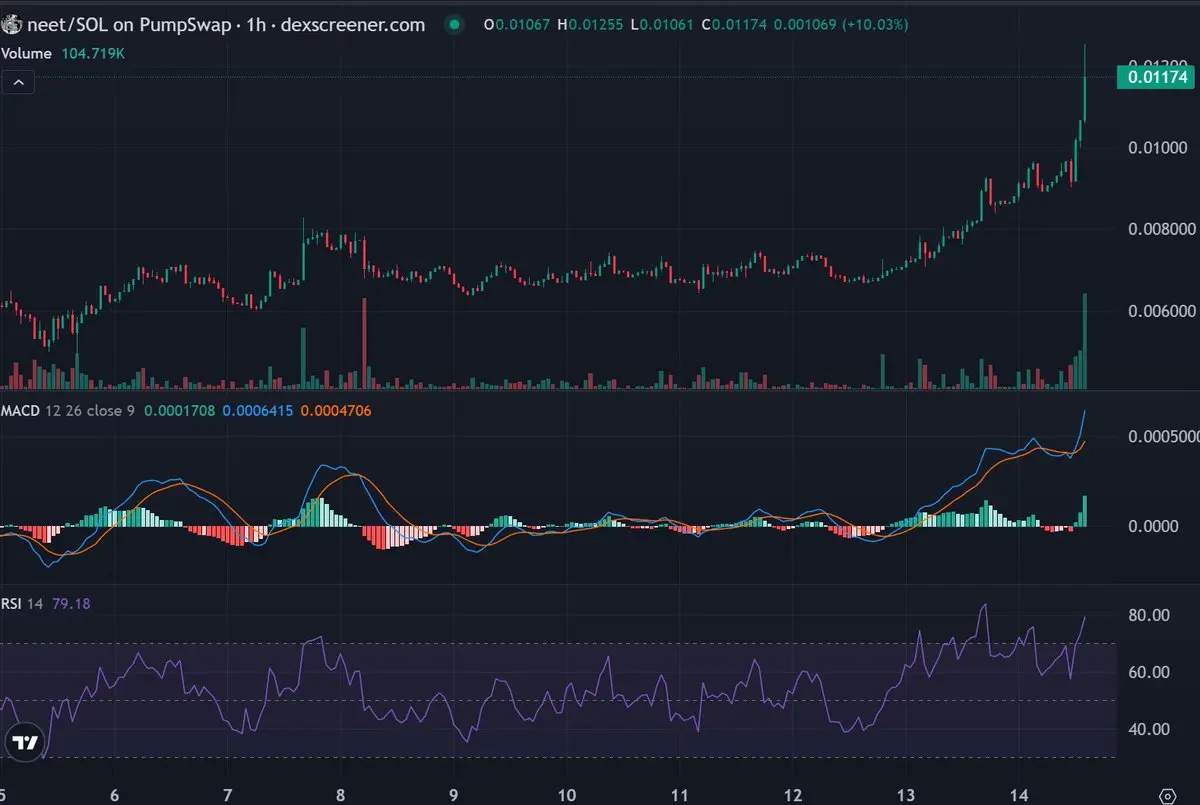The width and height of the screenshot is (1200, 805).
Task: Click open price value O0.01067
Action: (x=519, y=25)
